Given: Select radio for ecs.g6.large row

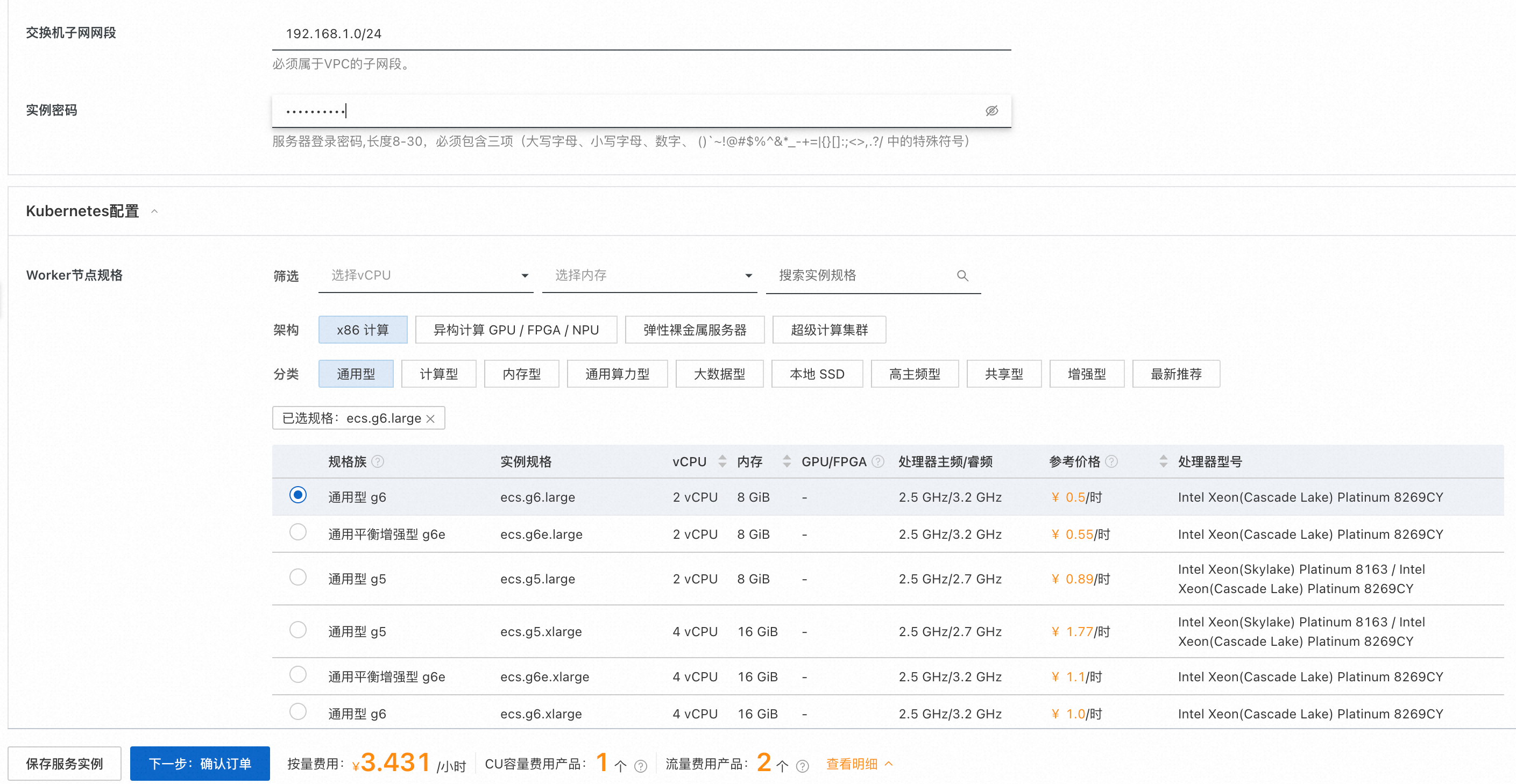Looking at the screenshot, I should coord(298,495).
